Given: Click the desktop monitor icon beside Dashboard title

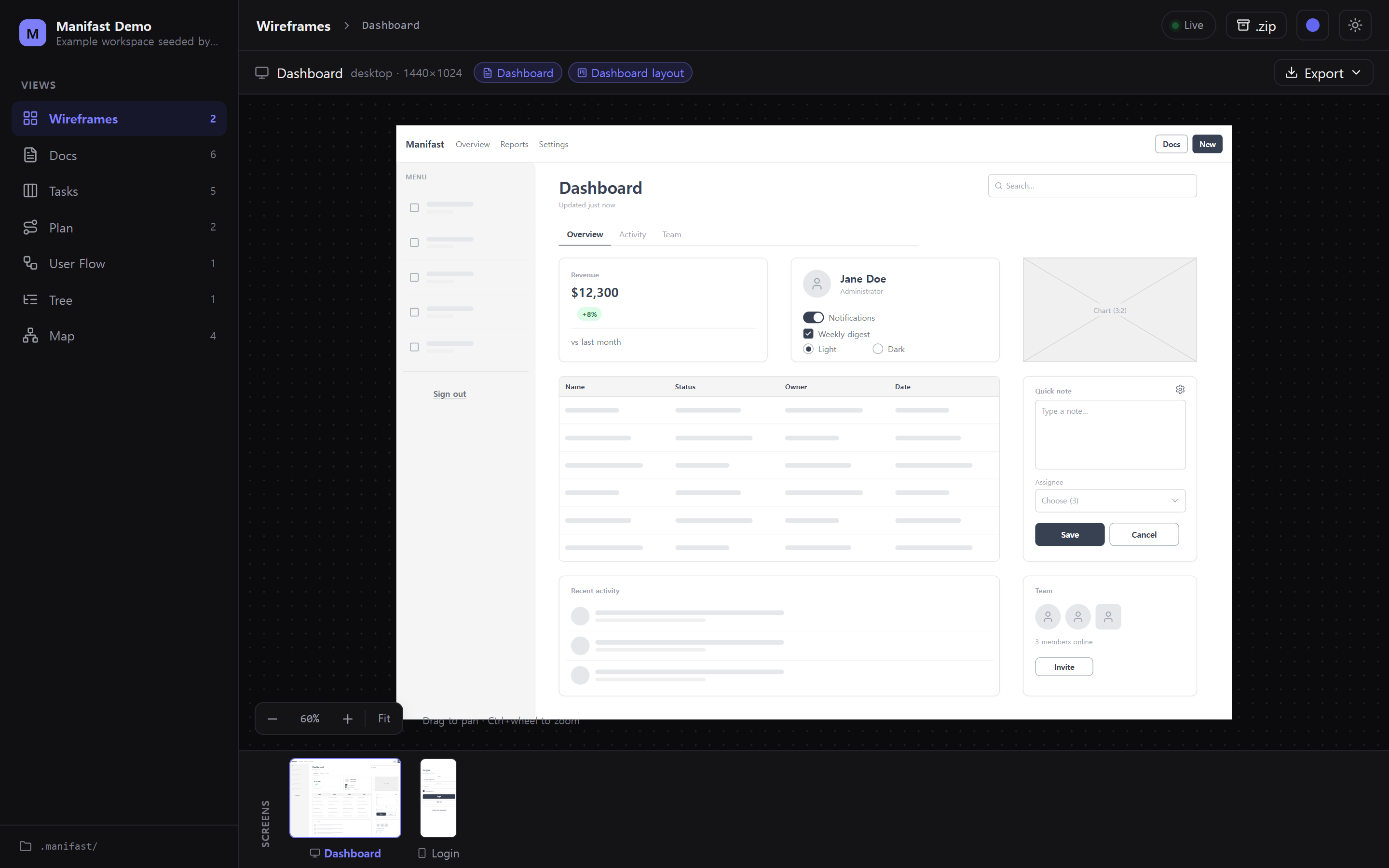Looking at the screenshot, I should [x=262, y=73].
